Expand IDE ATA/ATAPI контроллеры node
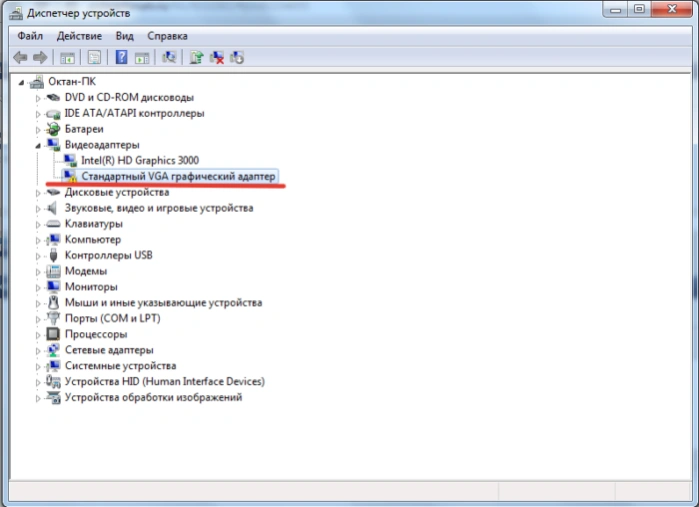This screenshot has width=699, height=507. tap(38, 114)
